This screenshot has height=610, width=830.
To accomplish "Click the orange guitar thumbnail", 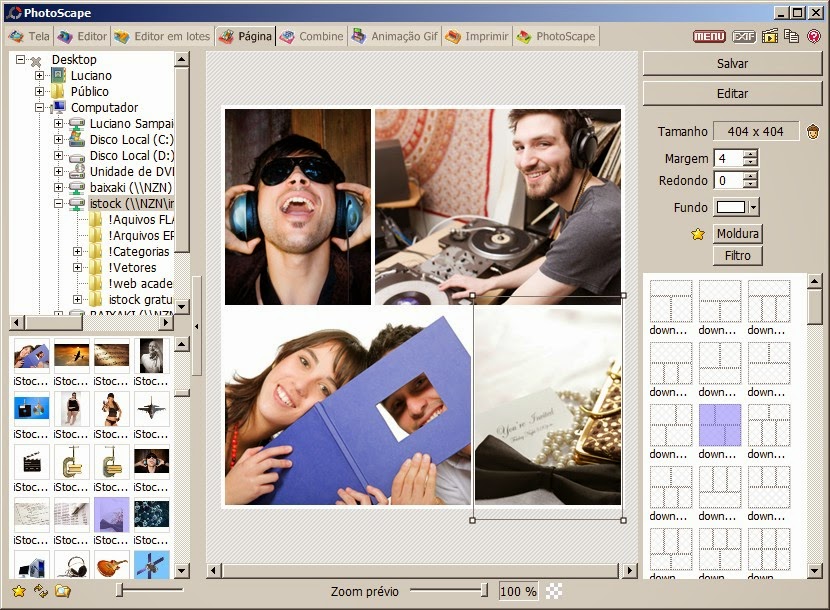I will (x=111, y=566).
